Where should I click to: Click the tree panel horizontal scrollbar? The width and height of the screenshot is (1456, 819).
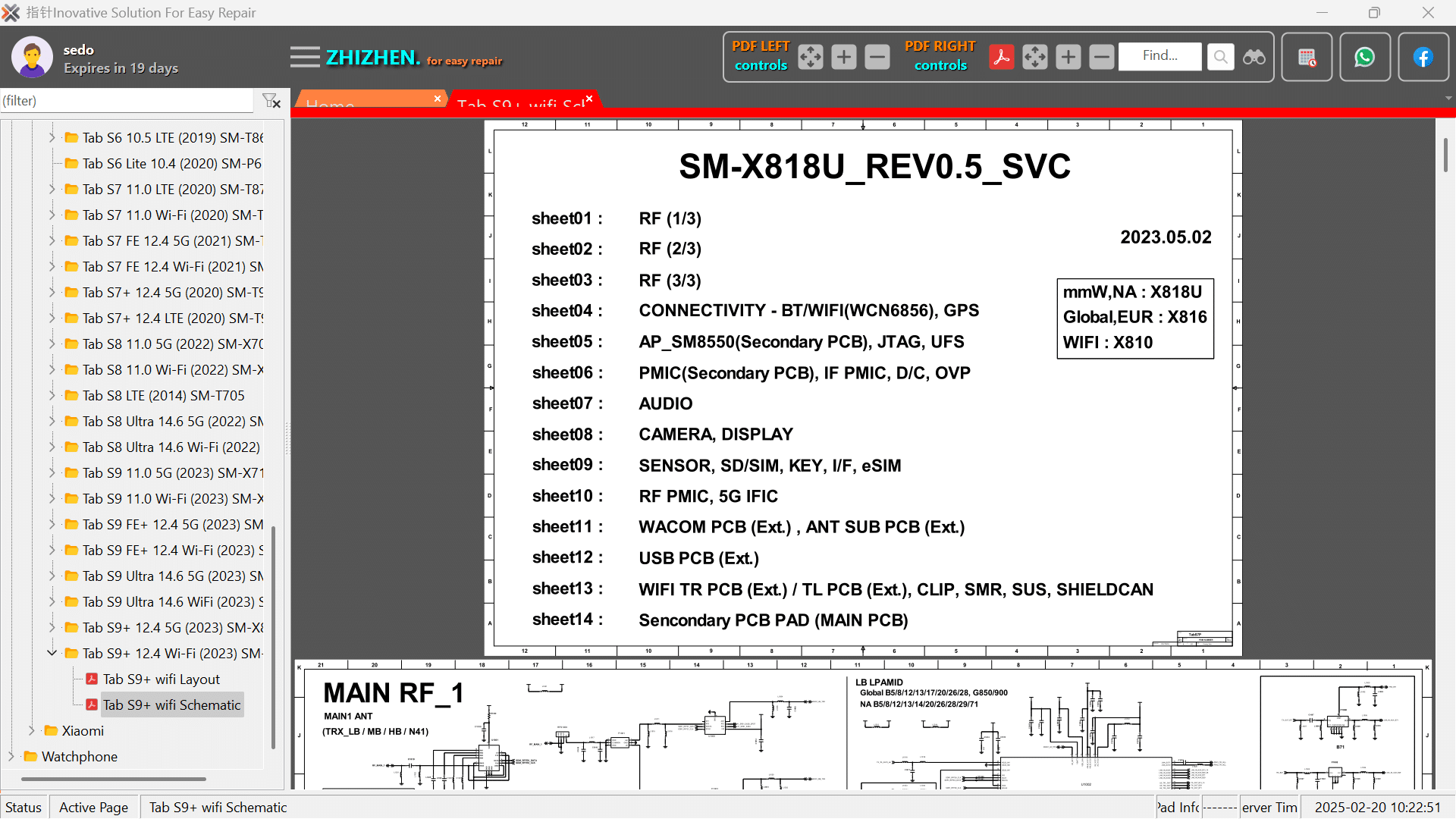click(x=114, y=778)
